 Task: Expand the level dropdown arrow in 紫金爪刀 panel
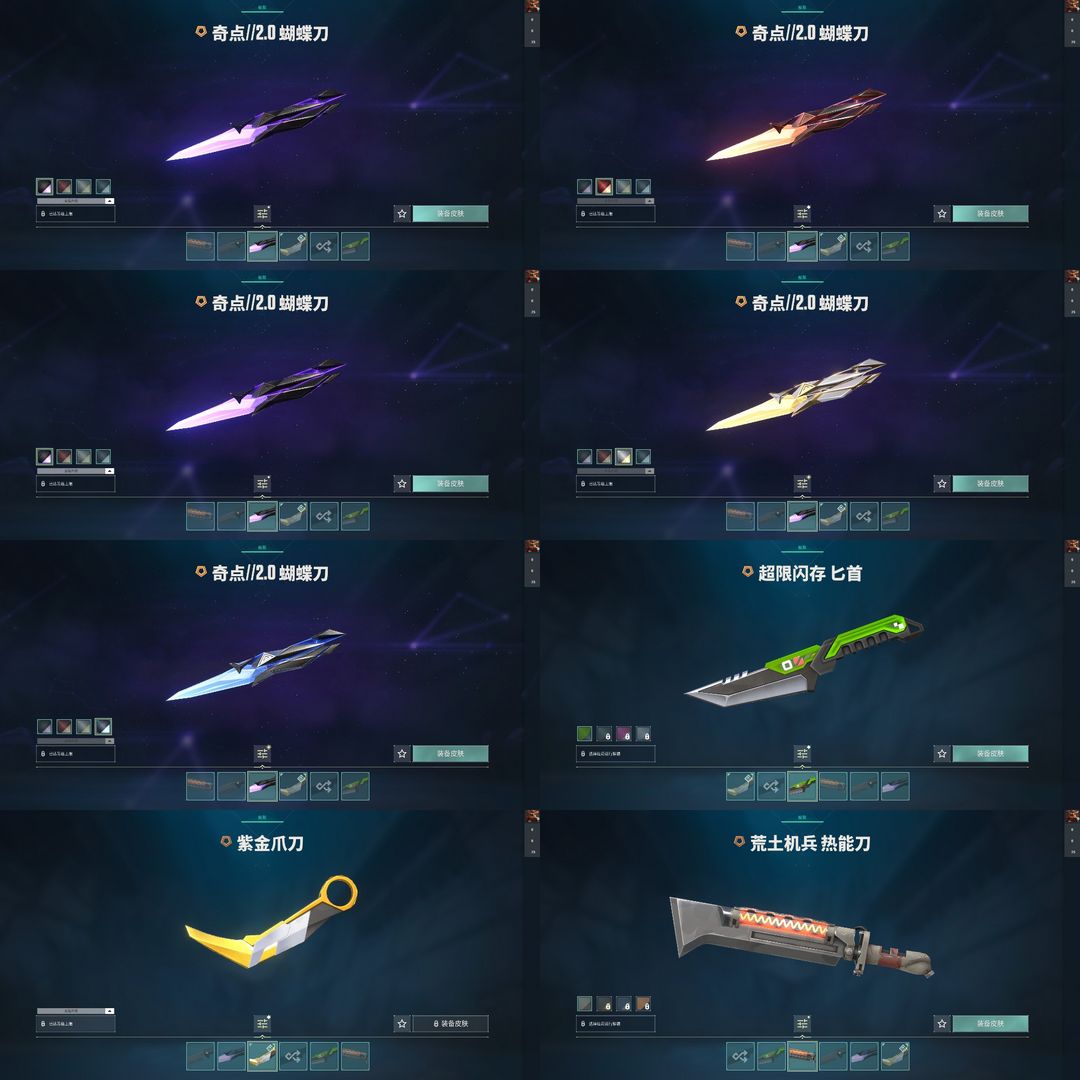pos(109,1010)
